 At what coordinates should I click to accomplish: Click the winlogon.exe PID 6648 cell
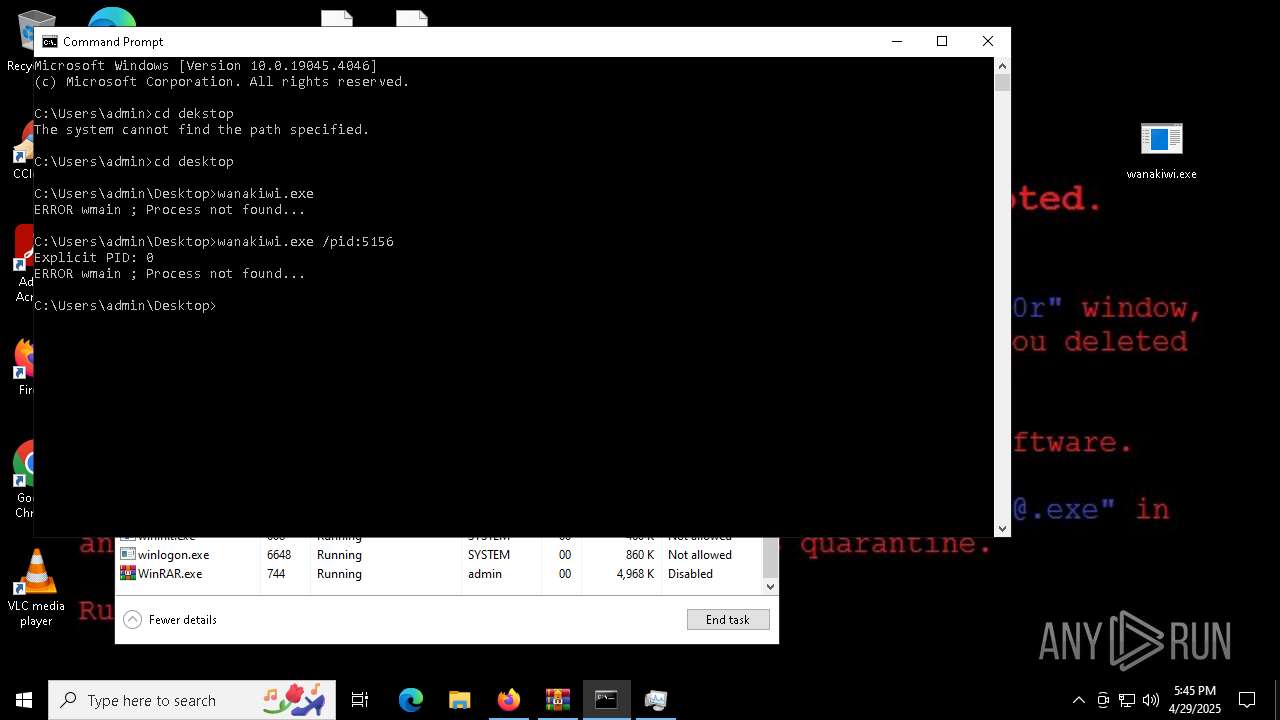[279, 555]
